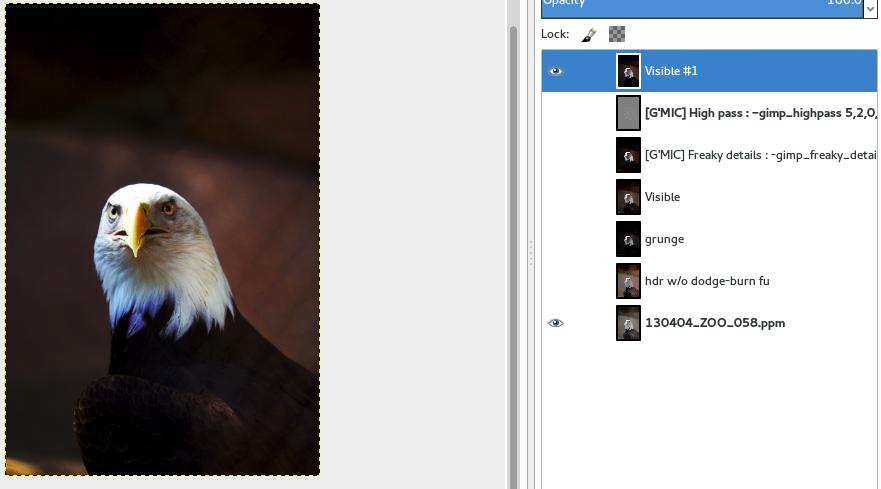The height and width of the screenshot is (489, 881).
Task: Click the Visible #1 layer thumbnail
Action: coord(628,71)
